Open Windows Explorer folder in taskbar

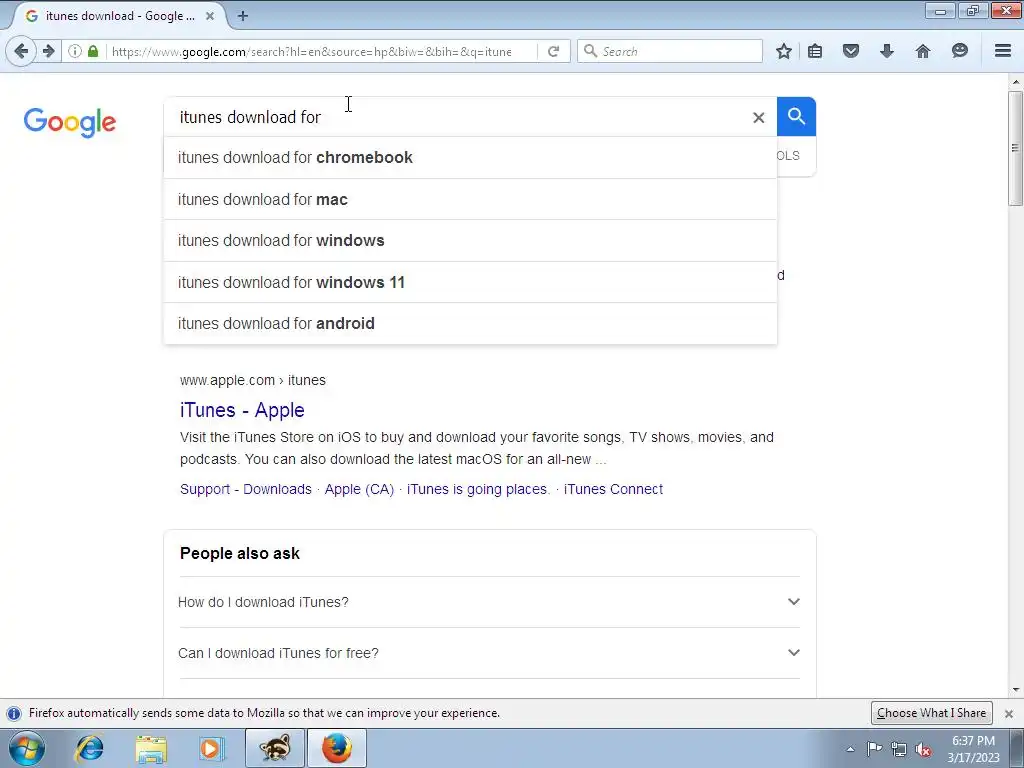(151, 748)
